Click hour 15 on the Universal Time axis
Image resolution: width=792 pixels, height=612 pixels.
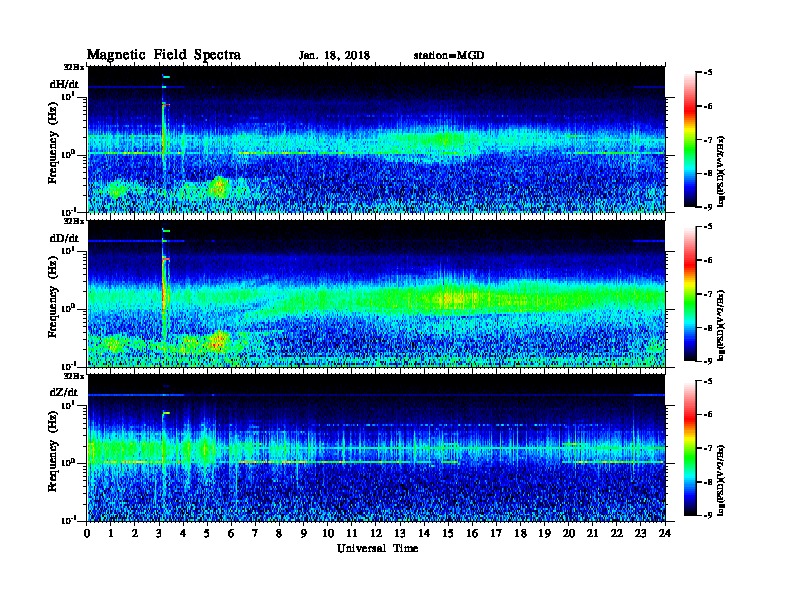tap(448, 533)
